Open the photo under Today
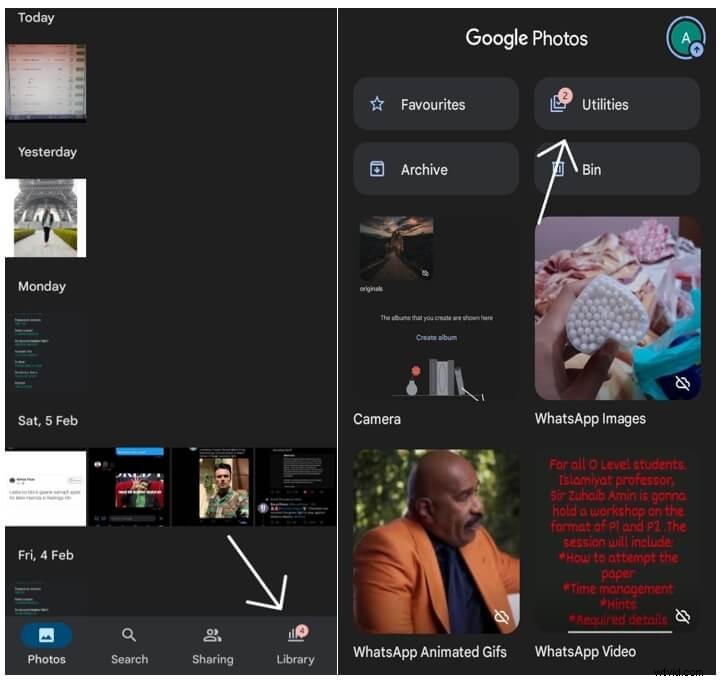 coord(46,83)
